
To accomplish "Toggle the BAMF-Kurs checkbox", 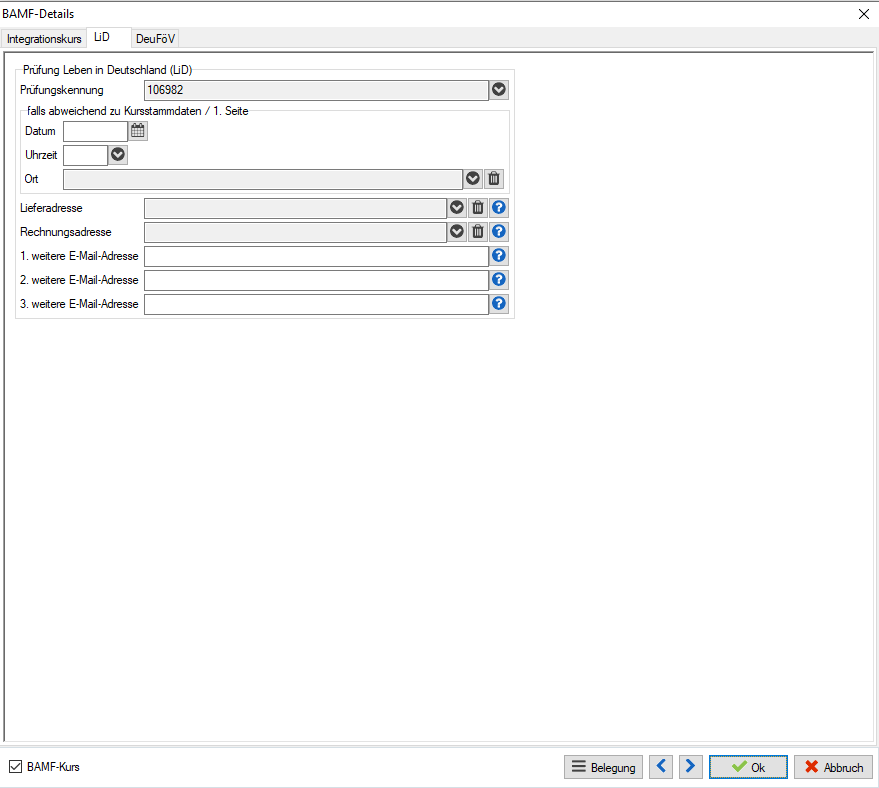I will pos(16,767).
